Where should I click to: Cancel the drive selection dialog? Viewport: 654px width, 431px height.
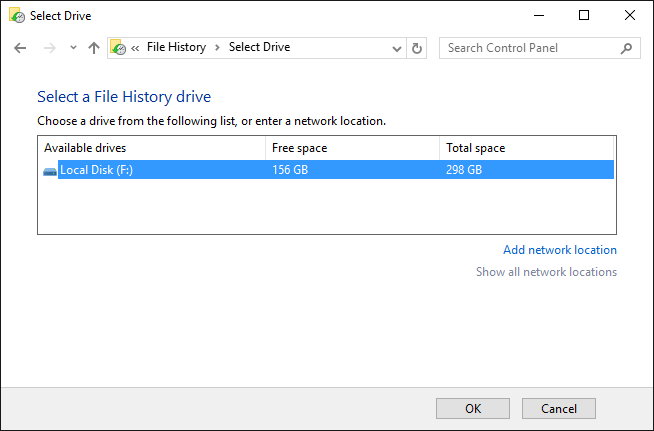559,408
